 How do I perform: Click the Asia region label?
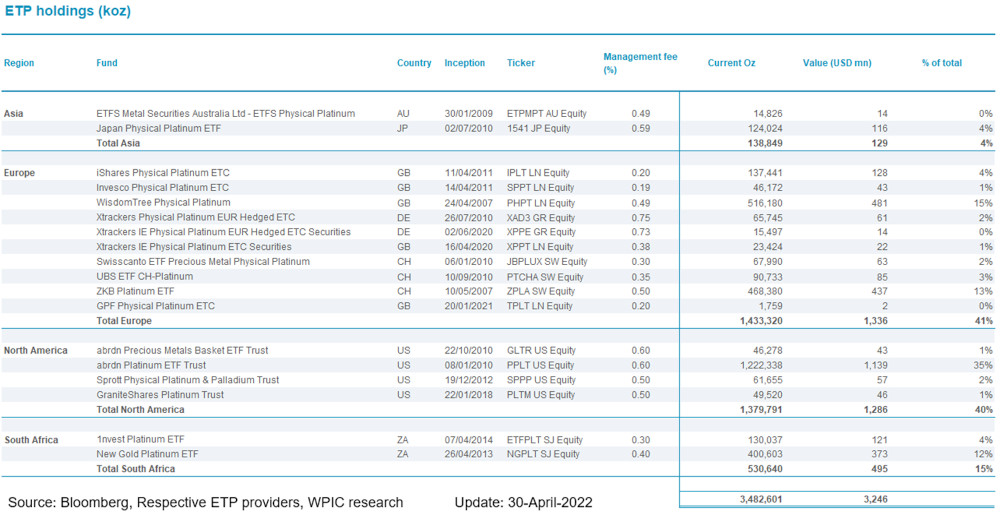pos(14,113)
